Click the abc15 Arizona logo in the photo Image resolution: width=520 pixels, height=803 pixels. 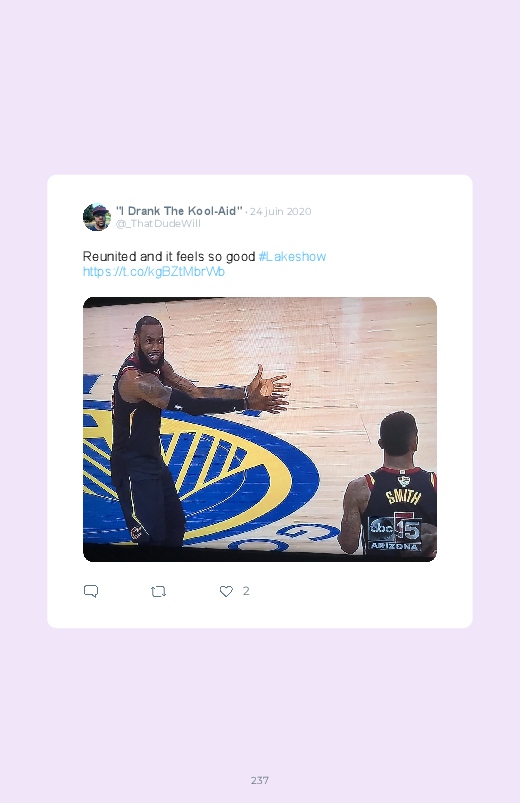(395, 533)
